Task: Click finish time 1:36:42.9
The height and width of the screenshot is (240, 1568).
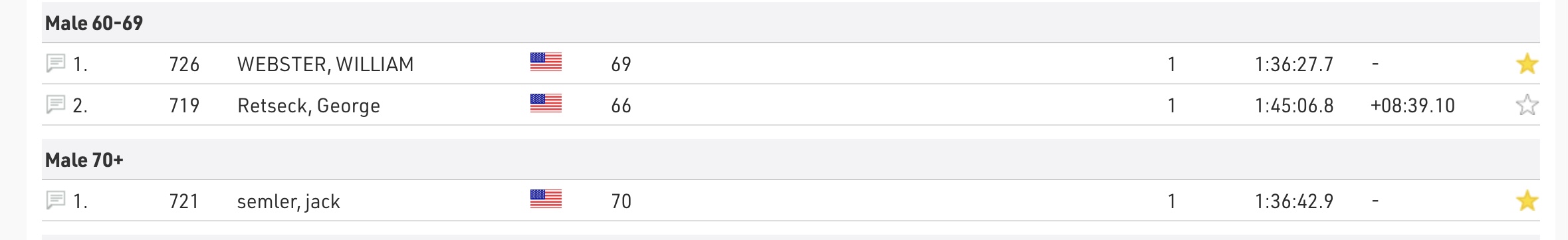Action: pyautogui.click(x=1294, y=201)
